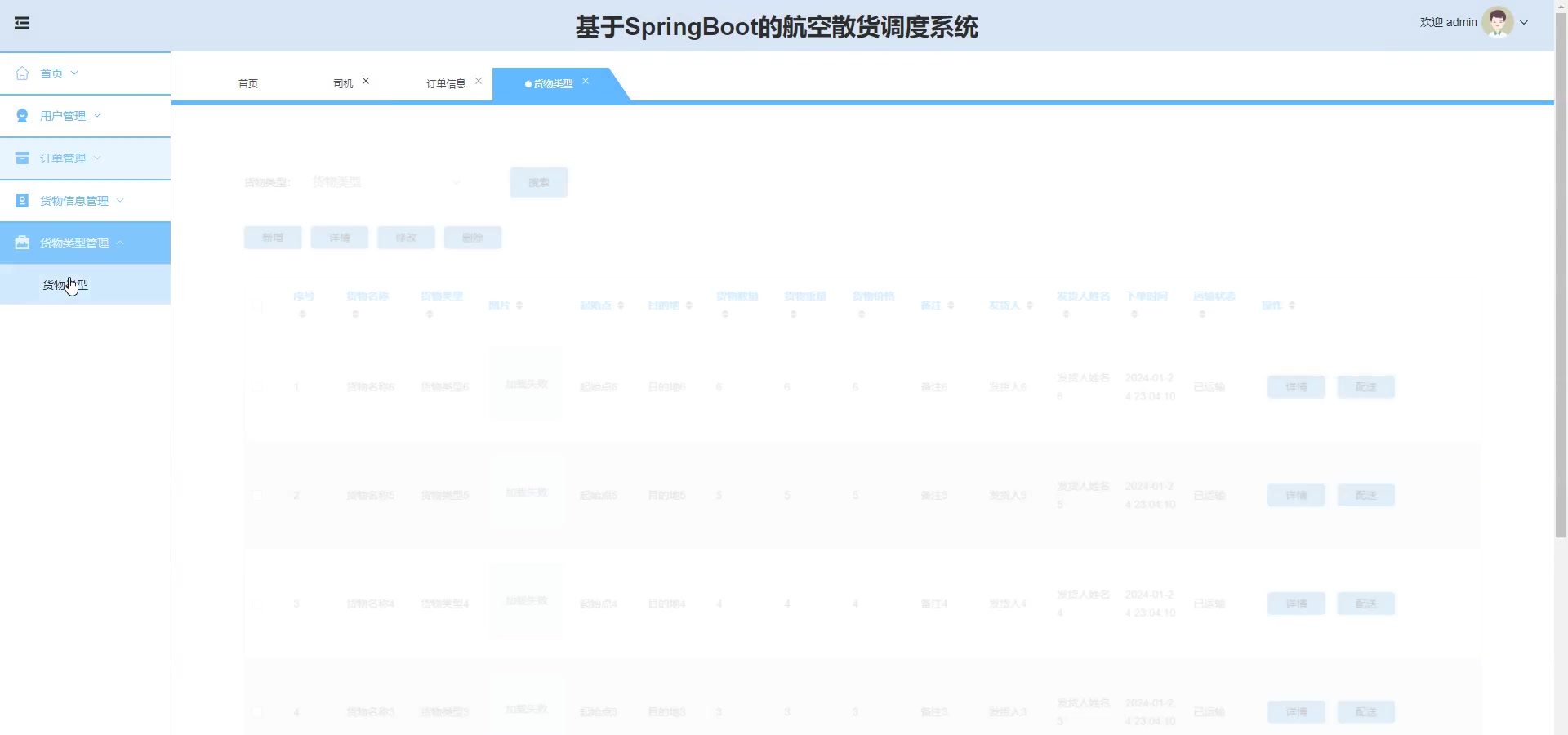The width and height of the screenshot is (1568, 735).
Task: Click the 订单管理 sidebar icon
Action: click(x=22, y=158)
